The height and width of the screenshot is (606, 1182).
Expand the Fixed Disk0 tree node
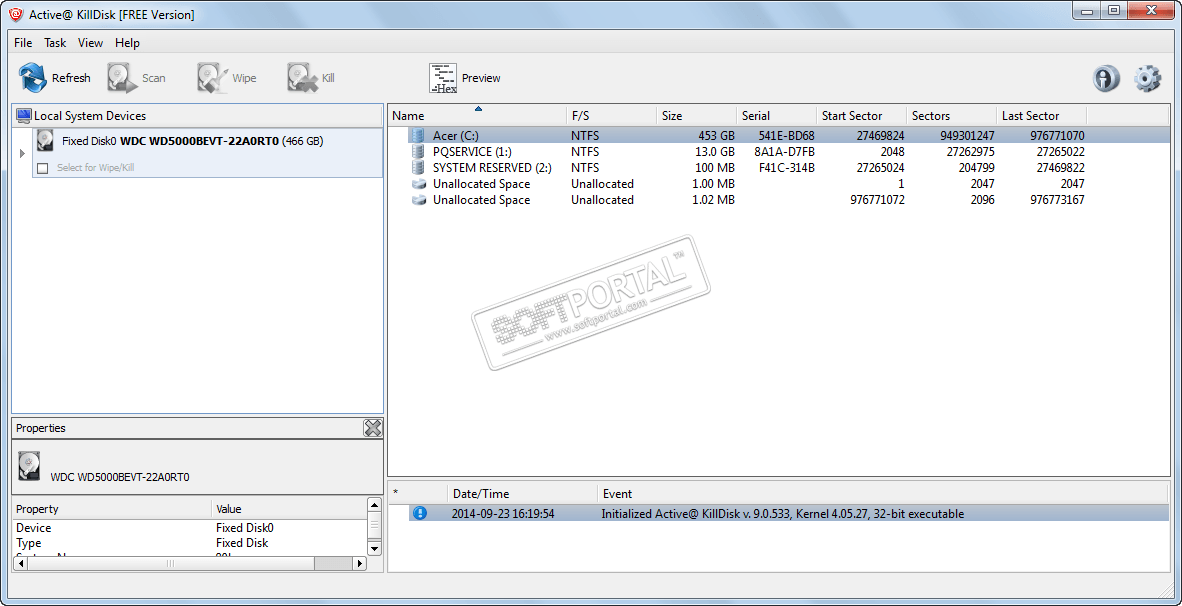(21, 153)
